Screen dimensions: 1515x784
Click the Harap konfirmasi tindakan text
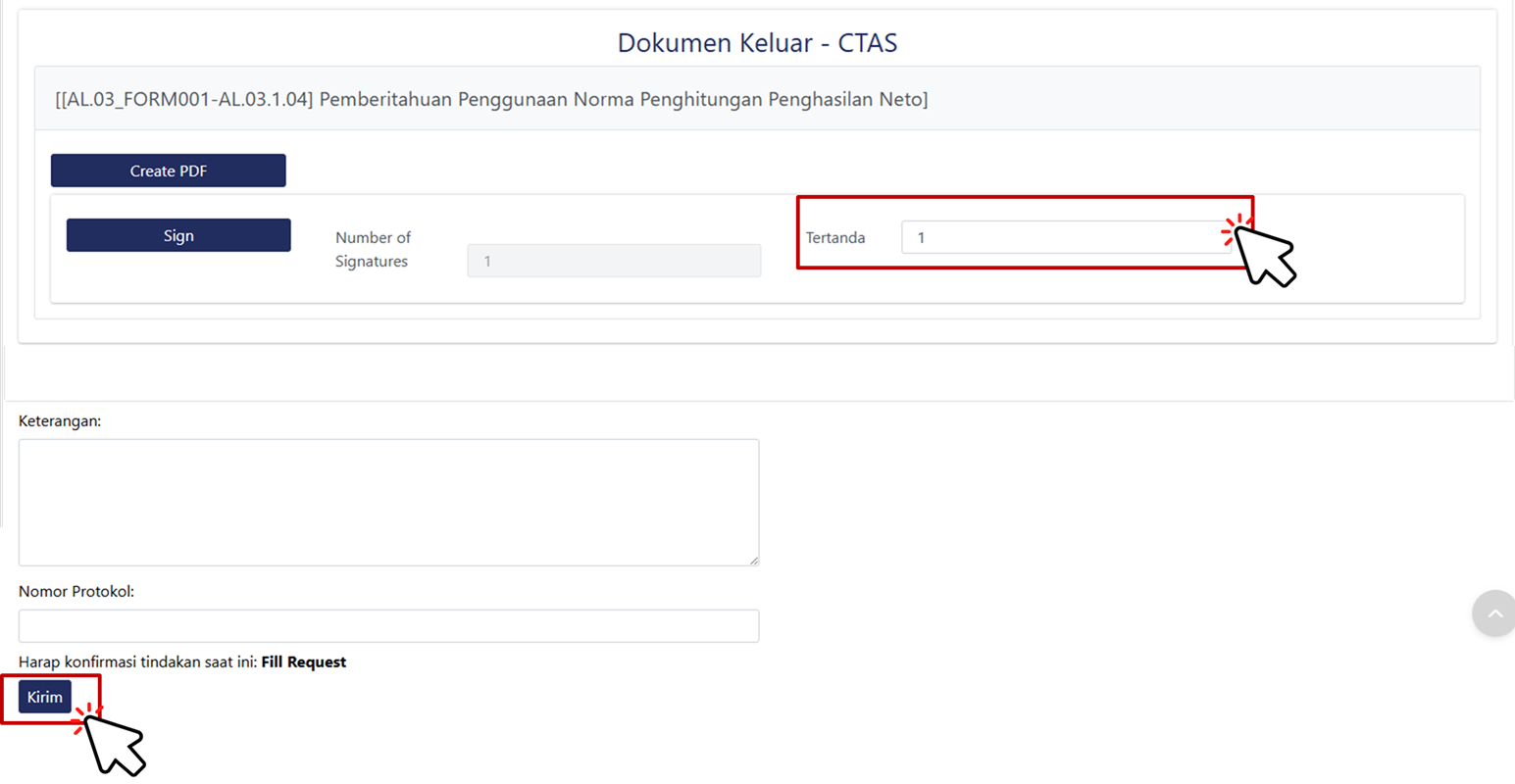pyautogui.click(x=137, y=662)
